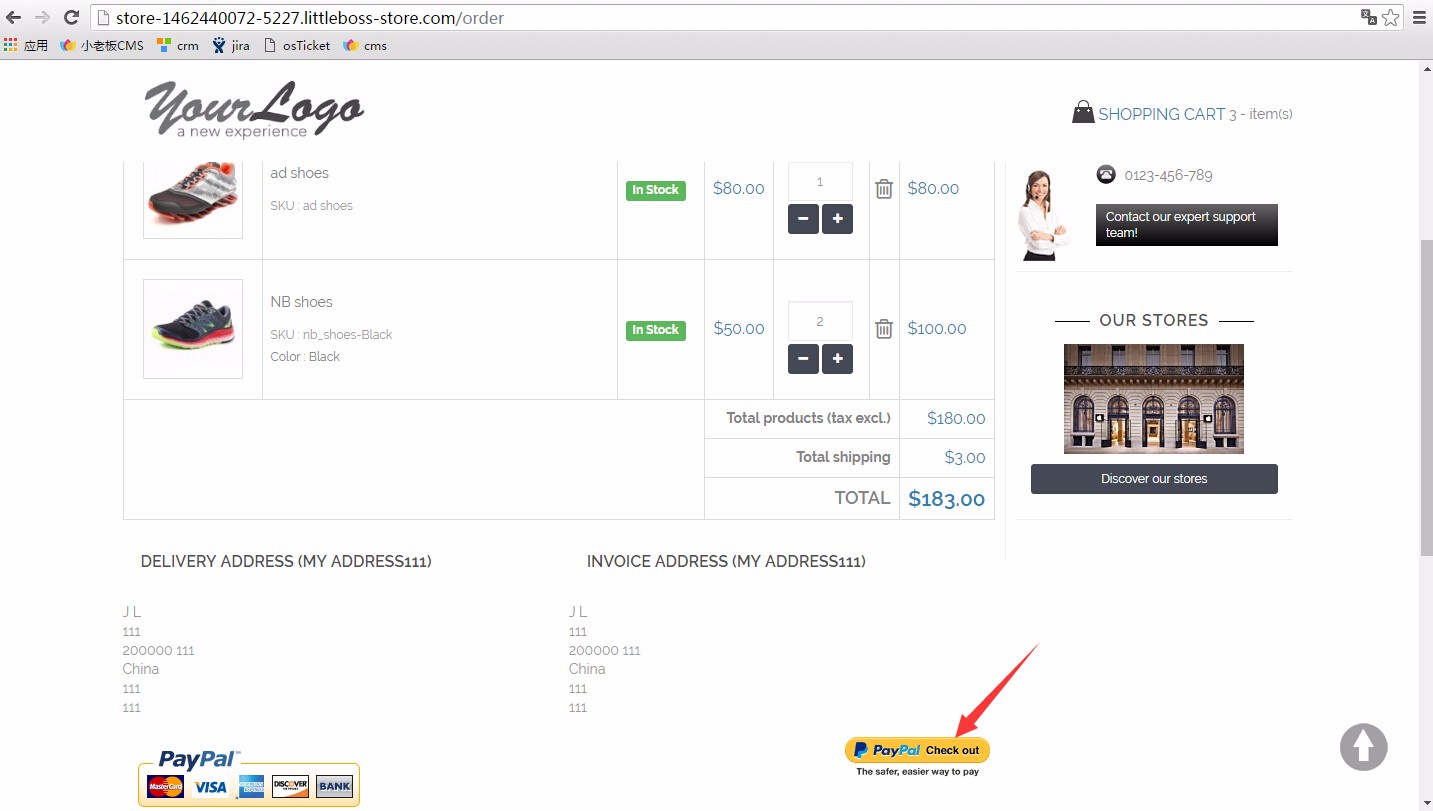Click the browser forward arrow

[42, 17]
